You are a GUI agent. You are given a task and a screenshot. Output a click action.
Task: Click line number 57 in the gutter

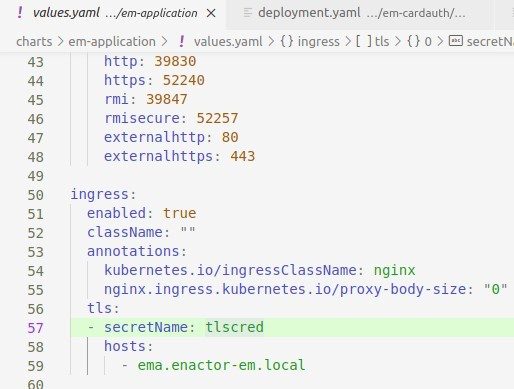coord(36,328)
